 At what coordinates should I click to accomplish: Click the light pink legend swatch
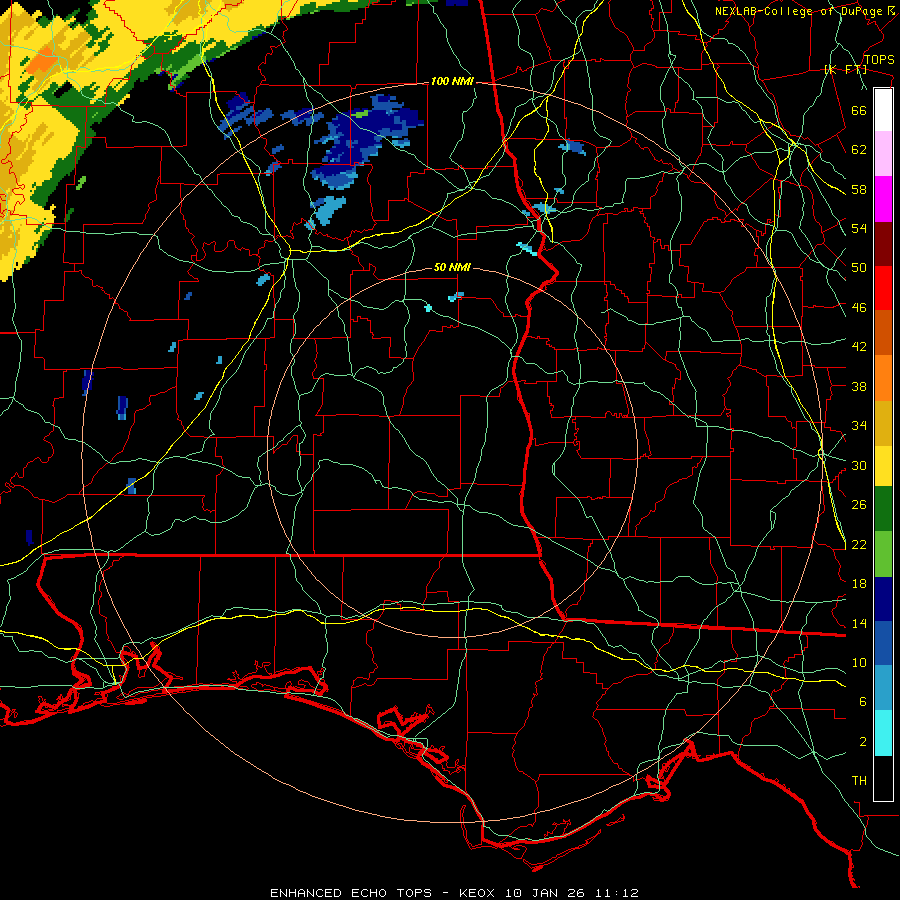883,154
